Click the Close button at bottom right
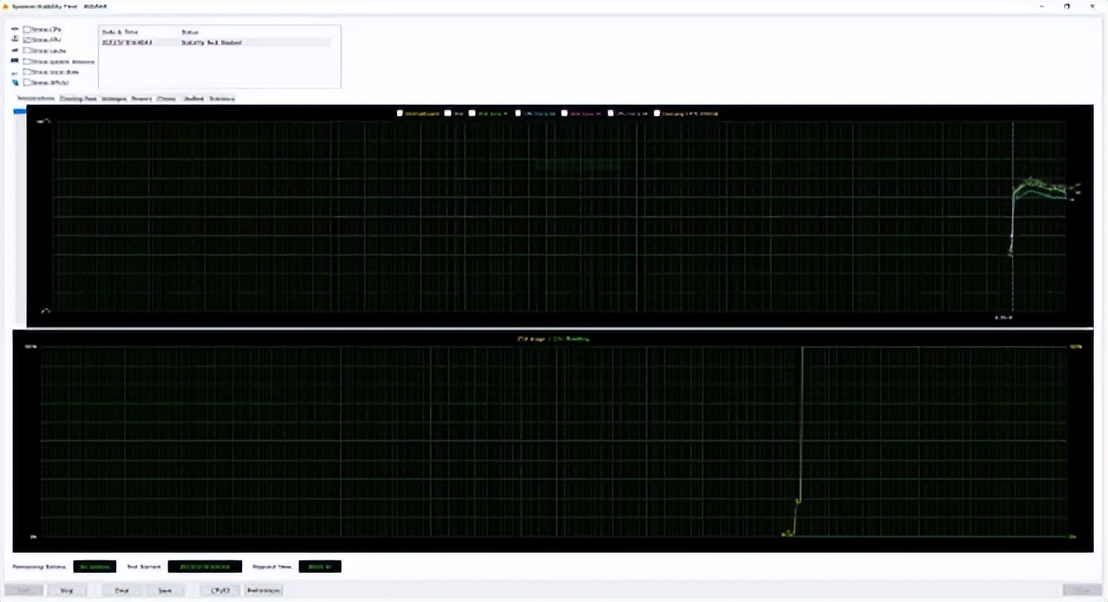This screenshot has height=602, width=1108. tap(1082, 590)
